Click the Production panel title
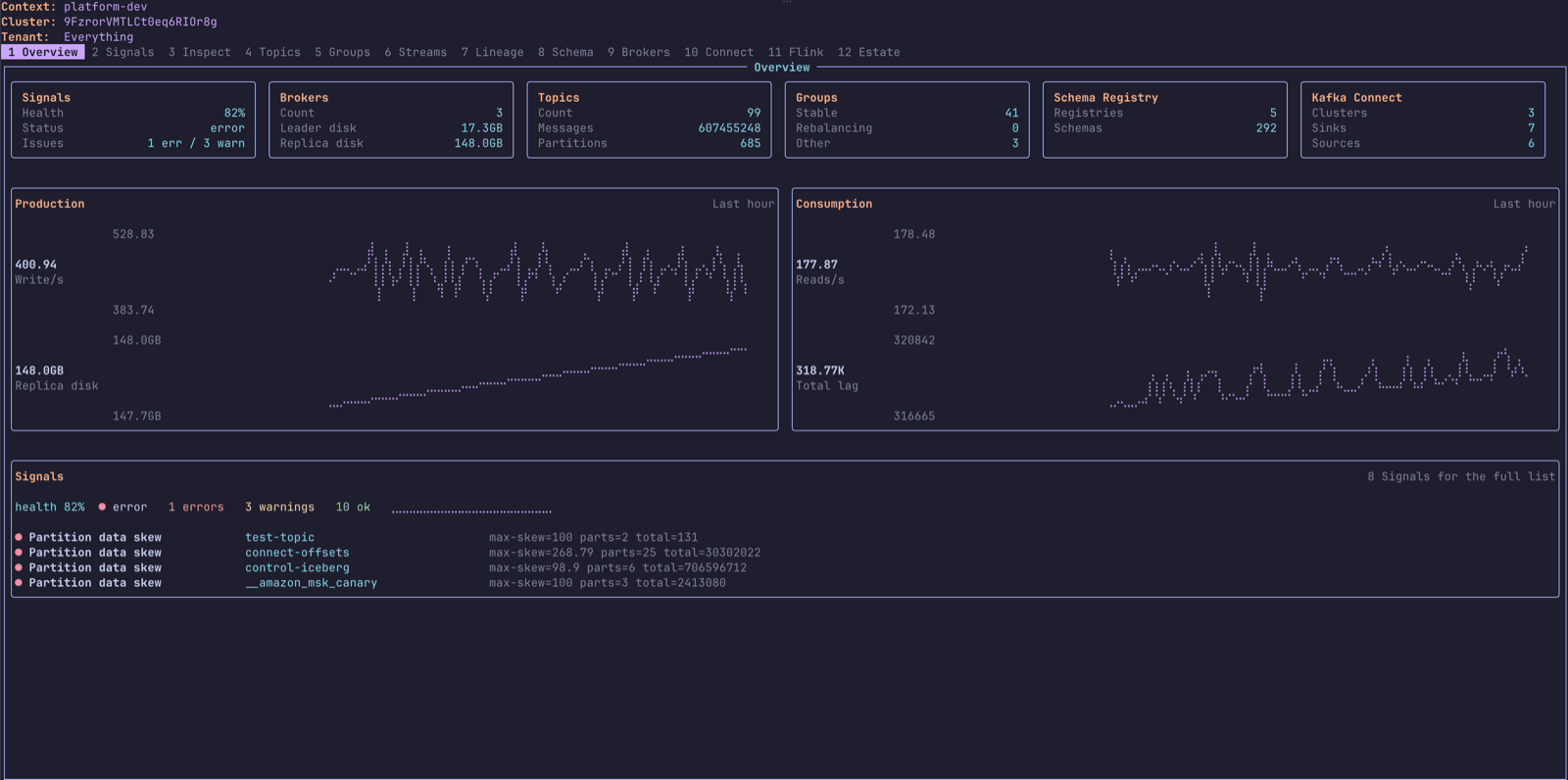This screenshot has height=780, width=1568. click(50, 204)
